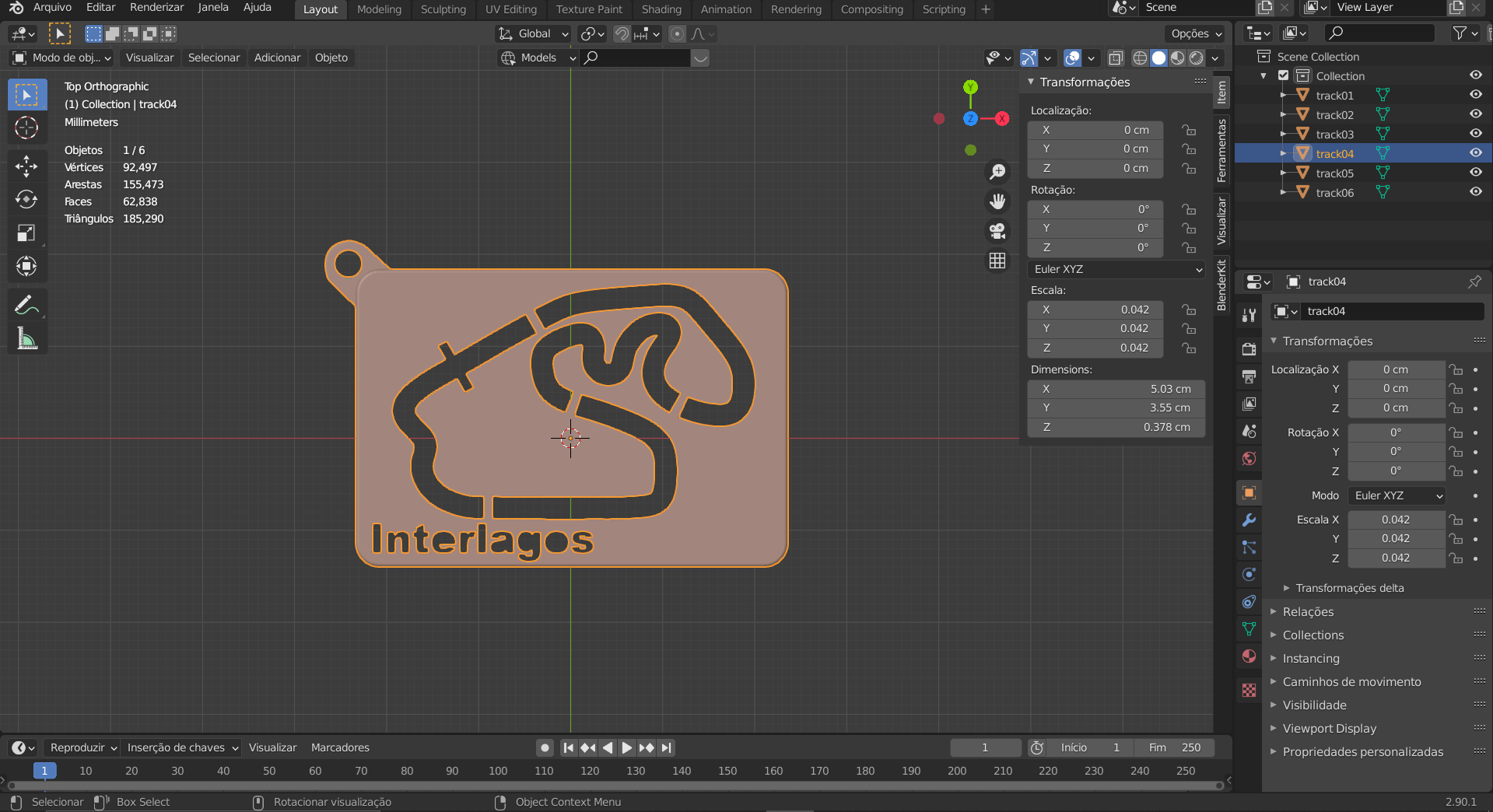Click the camera view icon in viewport

pyautogui.click(x=997, y=231)
